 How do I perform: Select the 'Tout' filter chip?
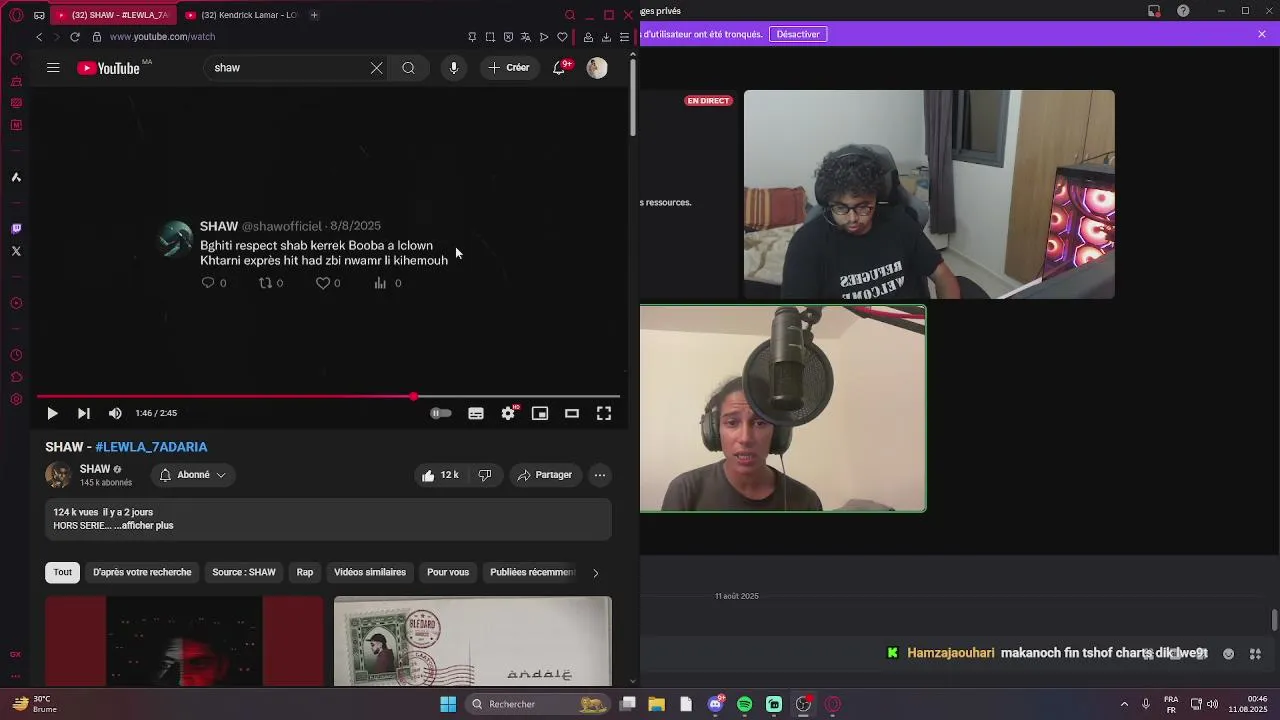click(x=63, y=572)
